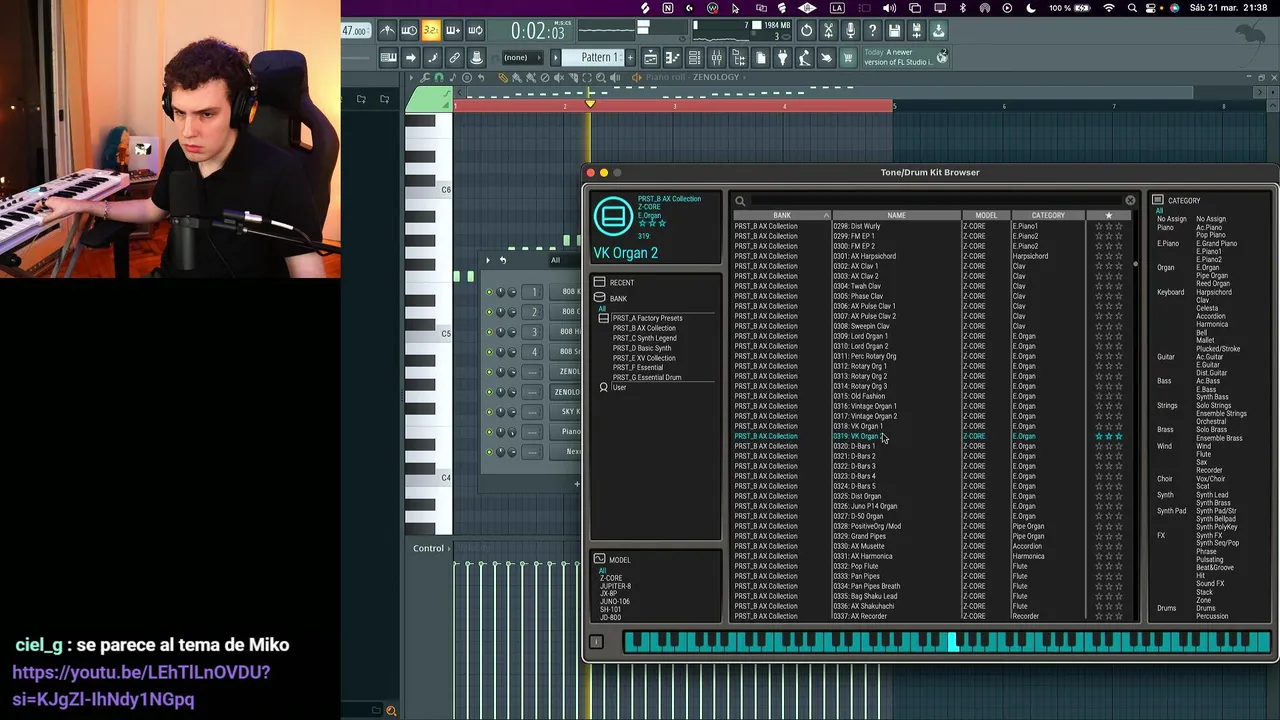Open macOS Control Center in menu bar
Image resolution: width=1280 pixels, height=720 pixels.
(1150, 8)
